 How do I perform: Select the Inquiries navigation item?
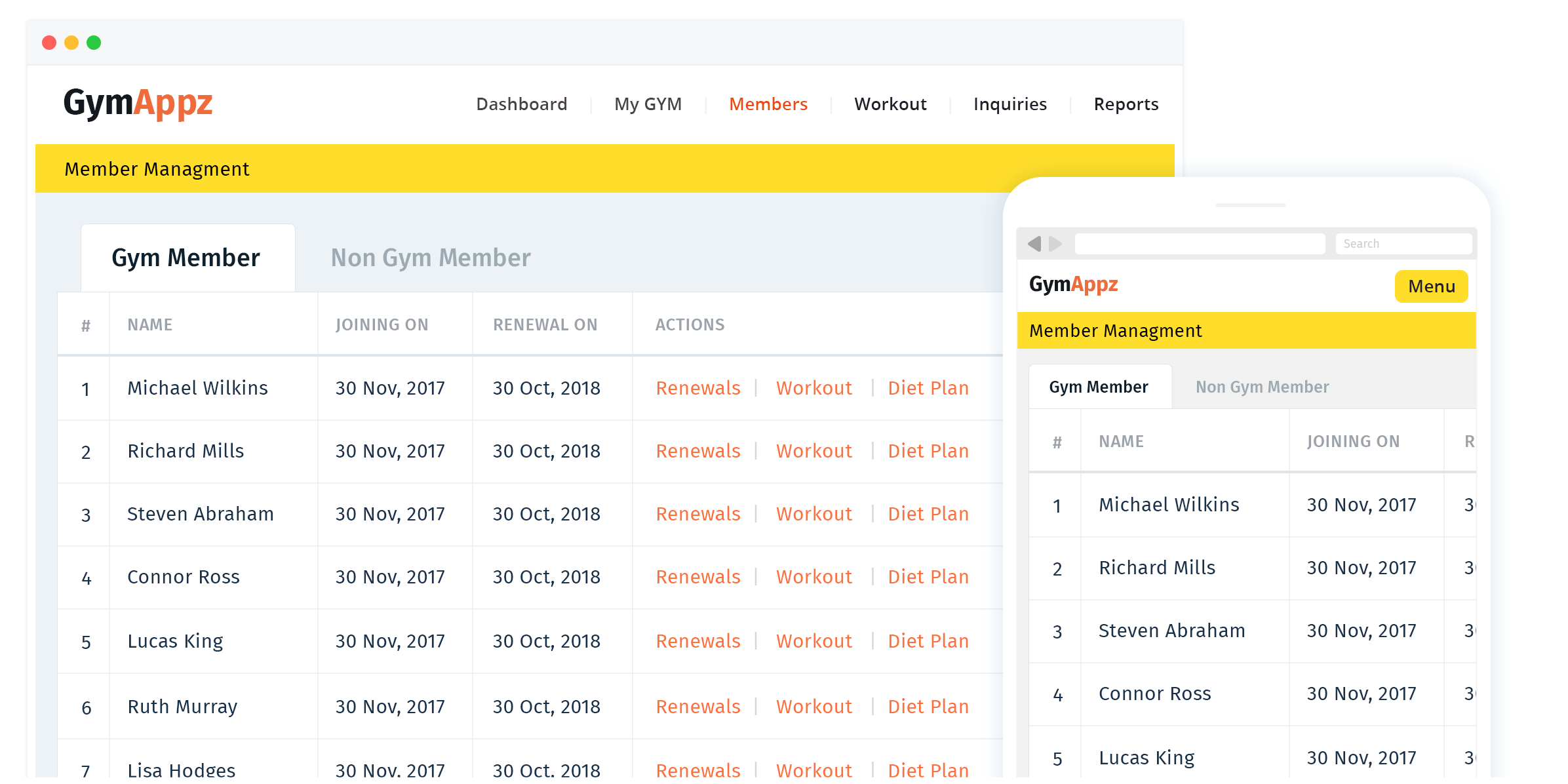pos(1009,104)
